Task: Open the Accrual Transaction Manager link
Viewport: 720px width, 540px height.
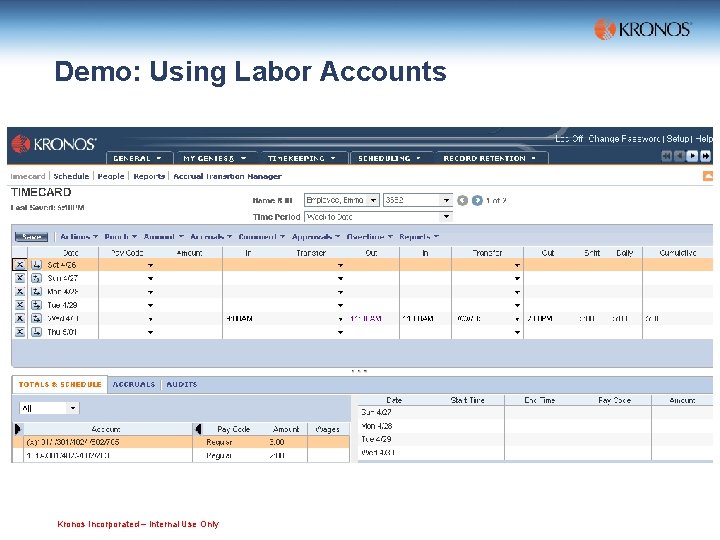Action: [x=227, y=176]
